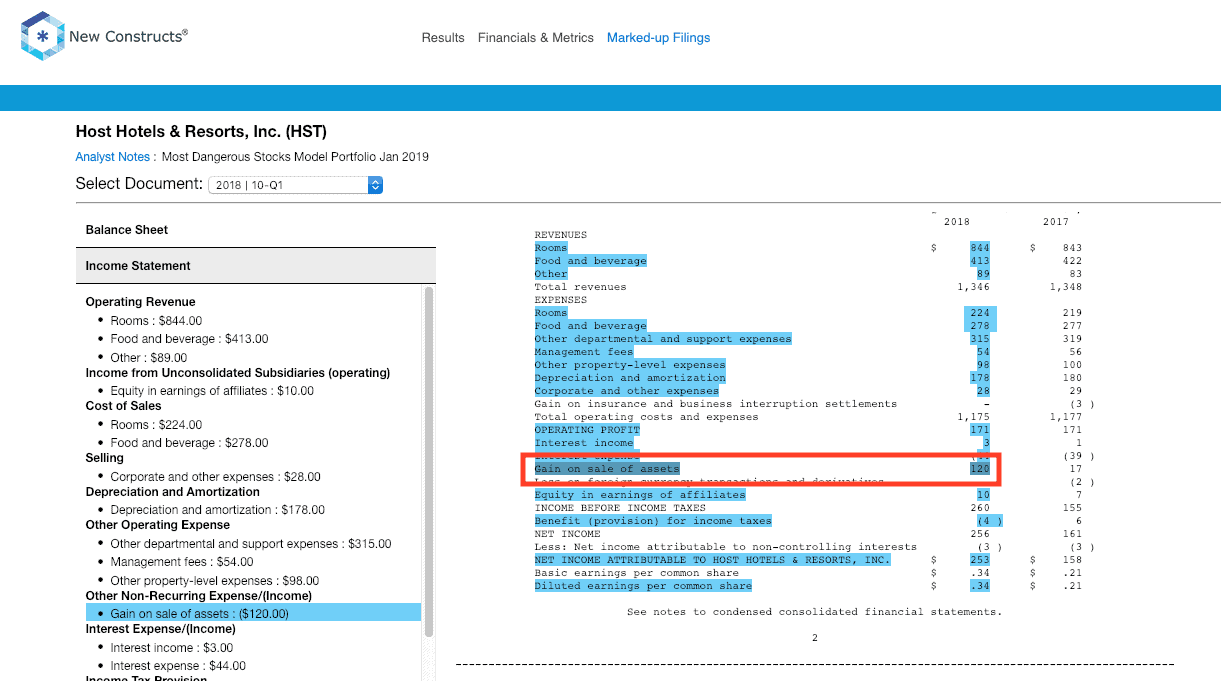The width and height of the screenshot is (1221, 681).
Task: Select Gain on sale of assets : ($120.00)
Action: pyautogui.click(x=252, y=613)
